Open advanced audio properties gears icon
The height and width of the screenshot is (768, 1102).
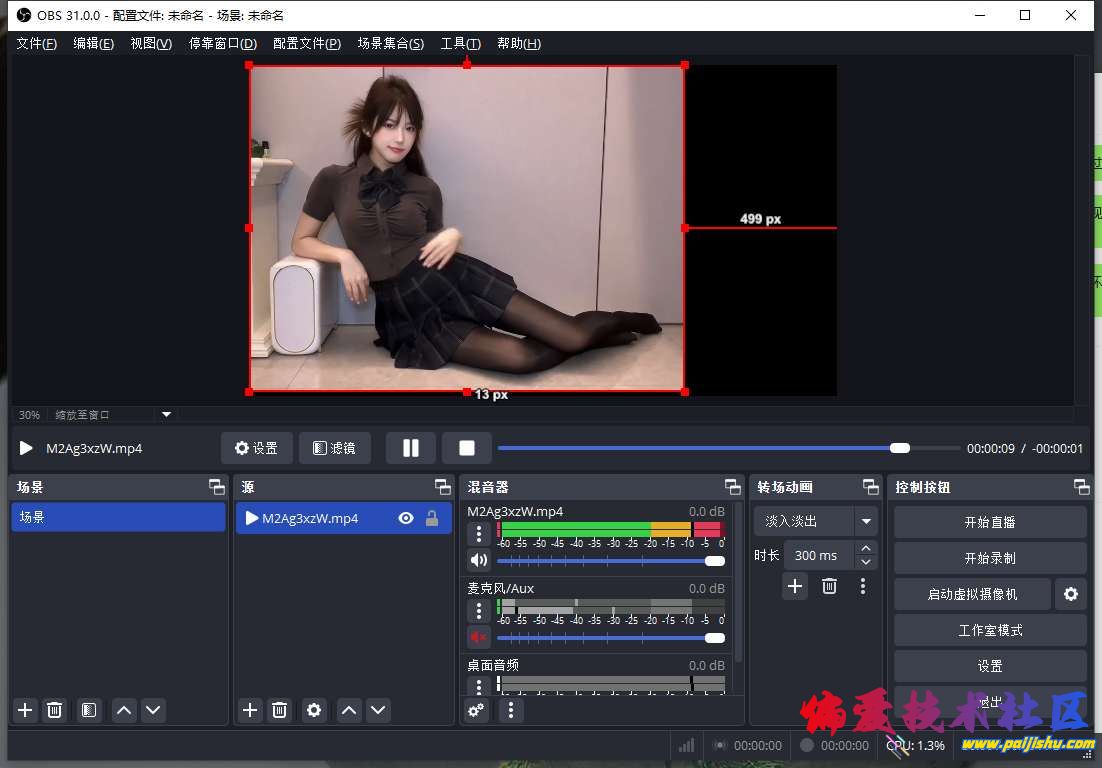(476, 710)
